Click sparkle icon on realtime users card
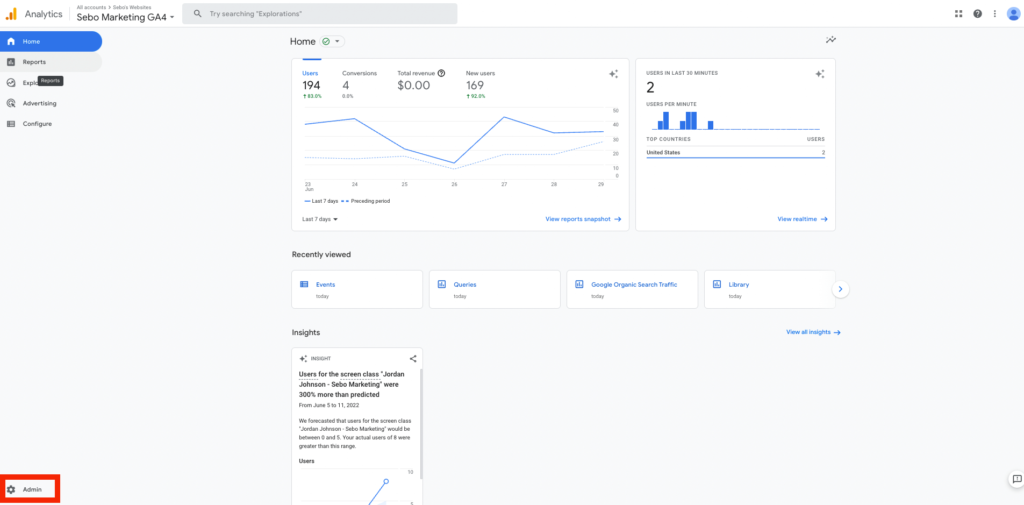1024x505 pixels. pyautogui.click(x=820, y=74)
